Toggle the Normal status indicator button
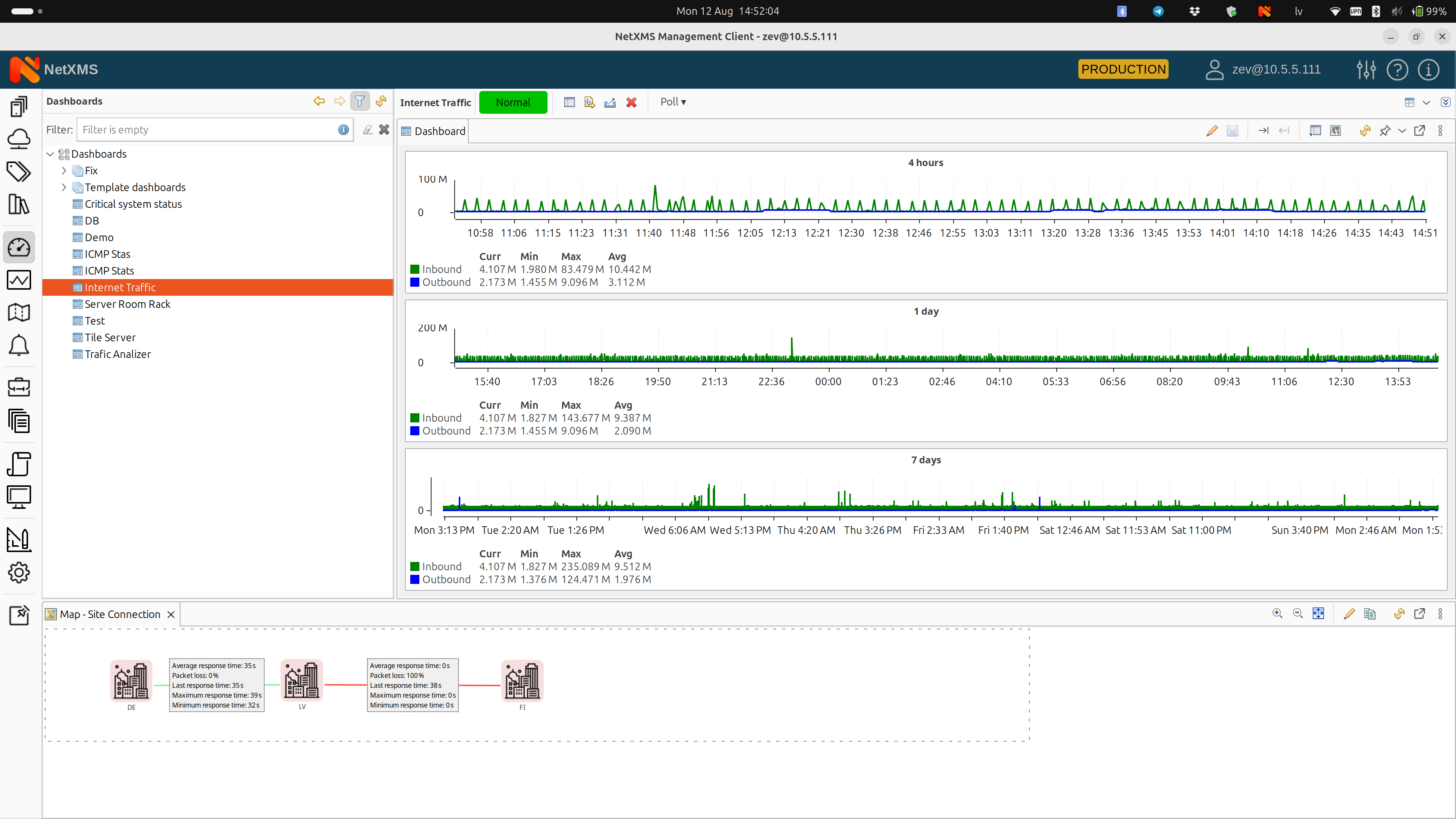Viewport: 1456px width, 819px height. [513, 101]
